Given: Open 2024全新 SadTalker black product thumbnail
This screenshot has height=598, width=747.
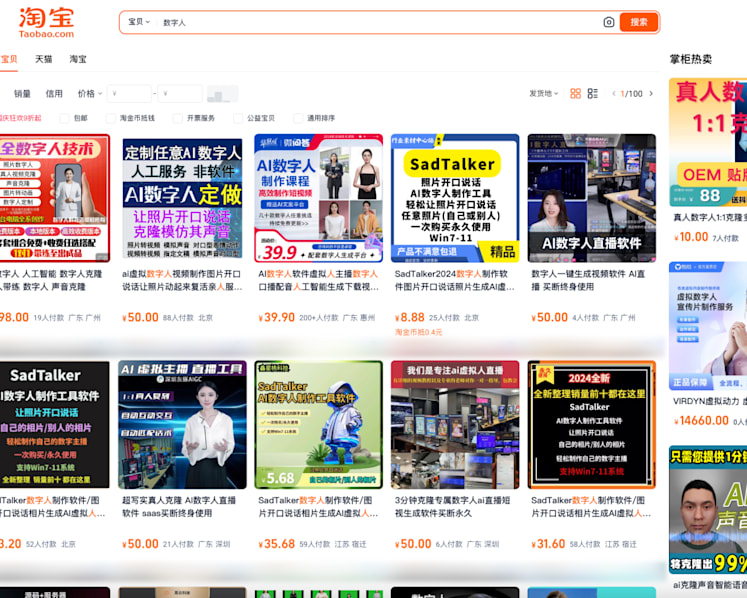Looking at the screenshot, I should pyautogui.click(x=592, y=425).
